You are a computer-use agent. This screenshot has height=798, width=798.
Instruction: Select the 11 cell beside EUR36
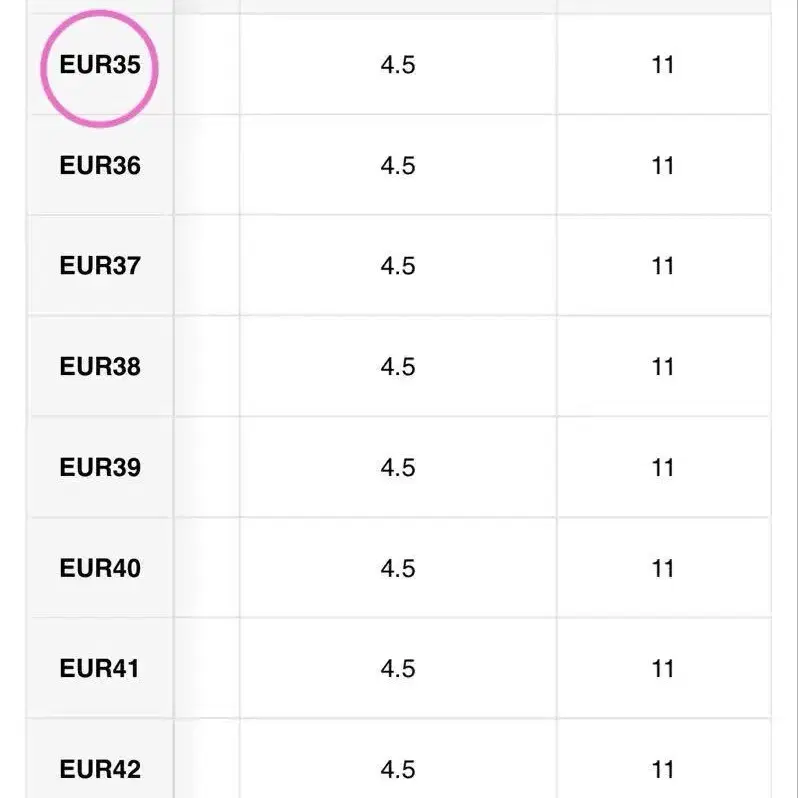pos(663,165)
